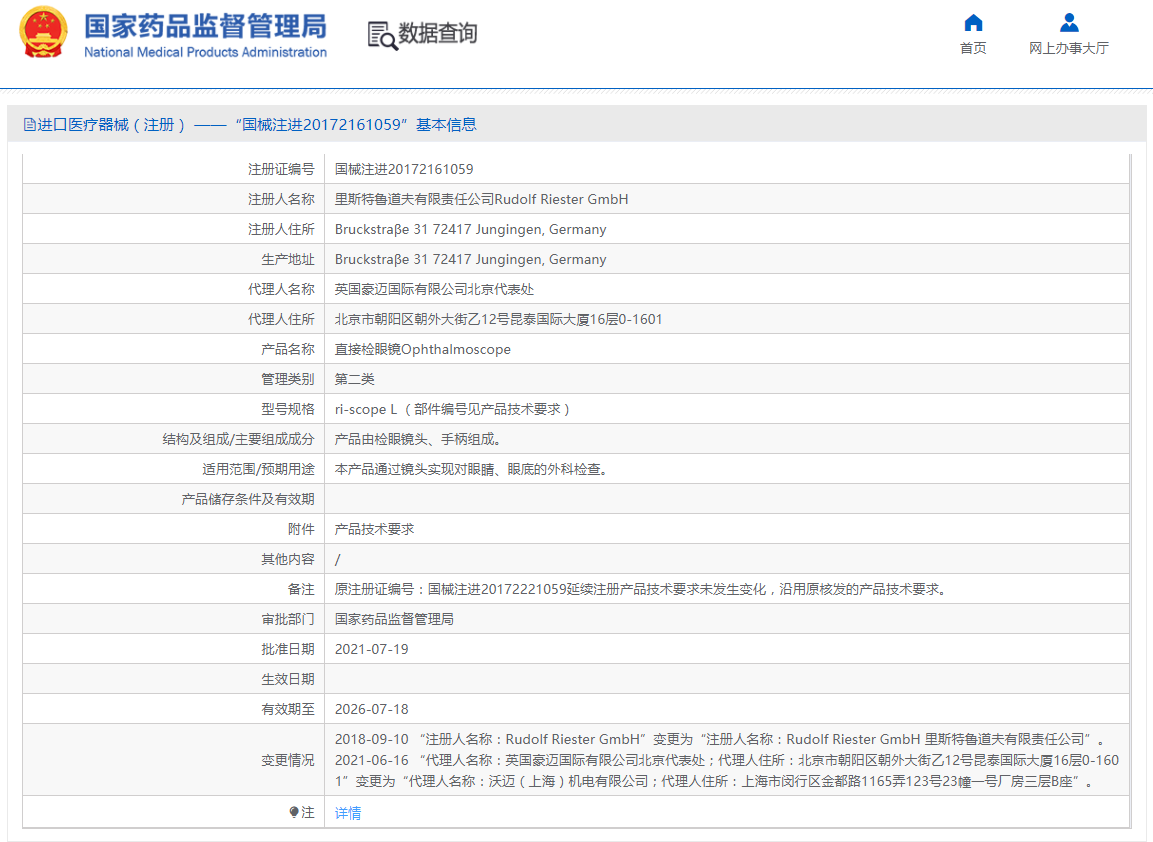Click registration number value 国械注进20172161059 in the table

click(x=404, y=169)
